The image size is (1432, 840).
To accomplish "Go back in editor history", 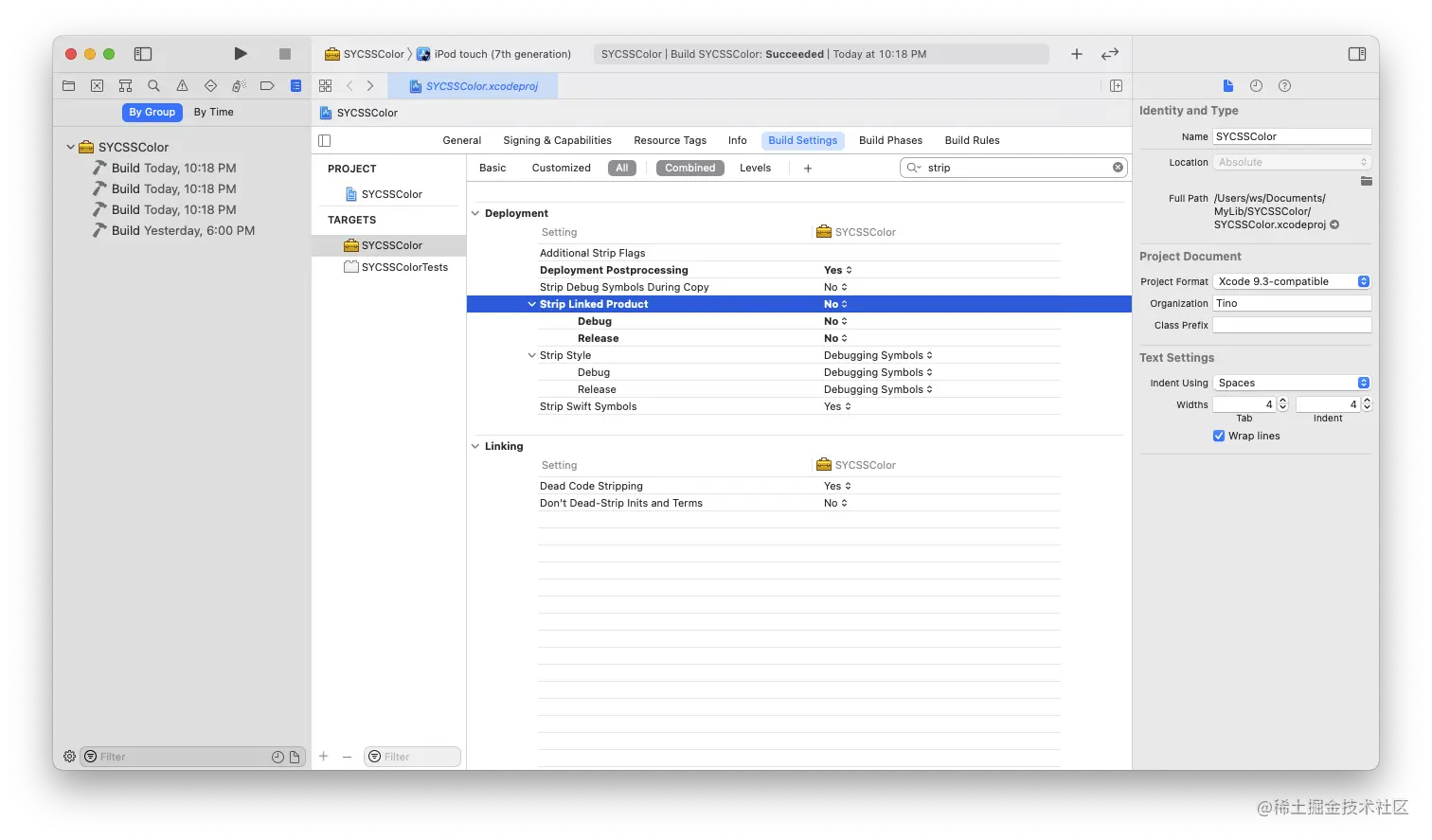I will click(349, 85).
